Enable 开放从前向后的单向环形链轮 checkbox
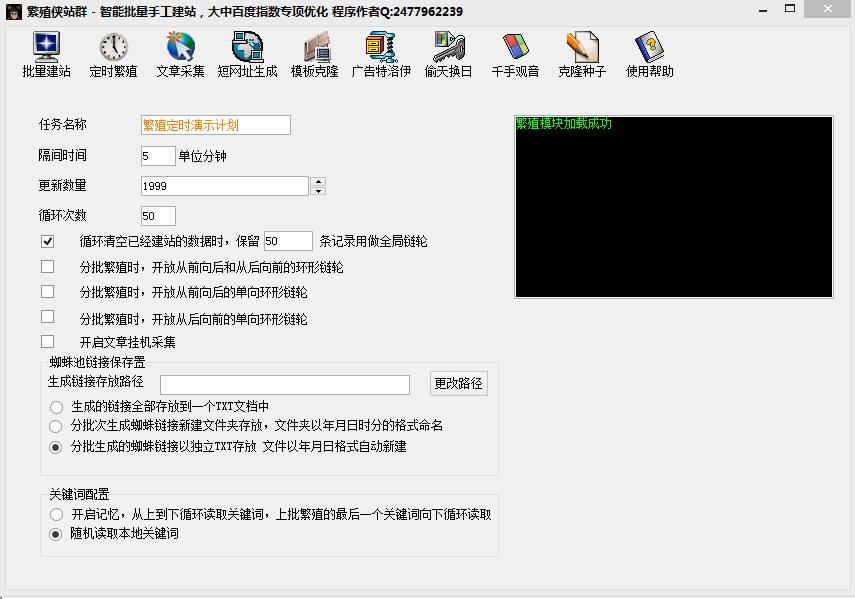 [x=47, y=292]
